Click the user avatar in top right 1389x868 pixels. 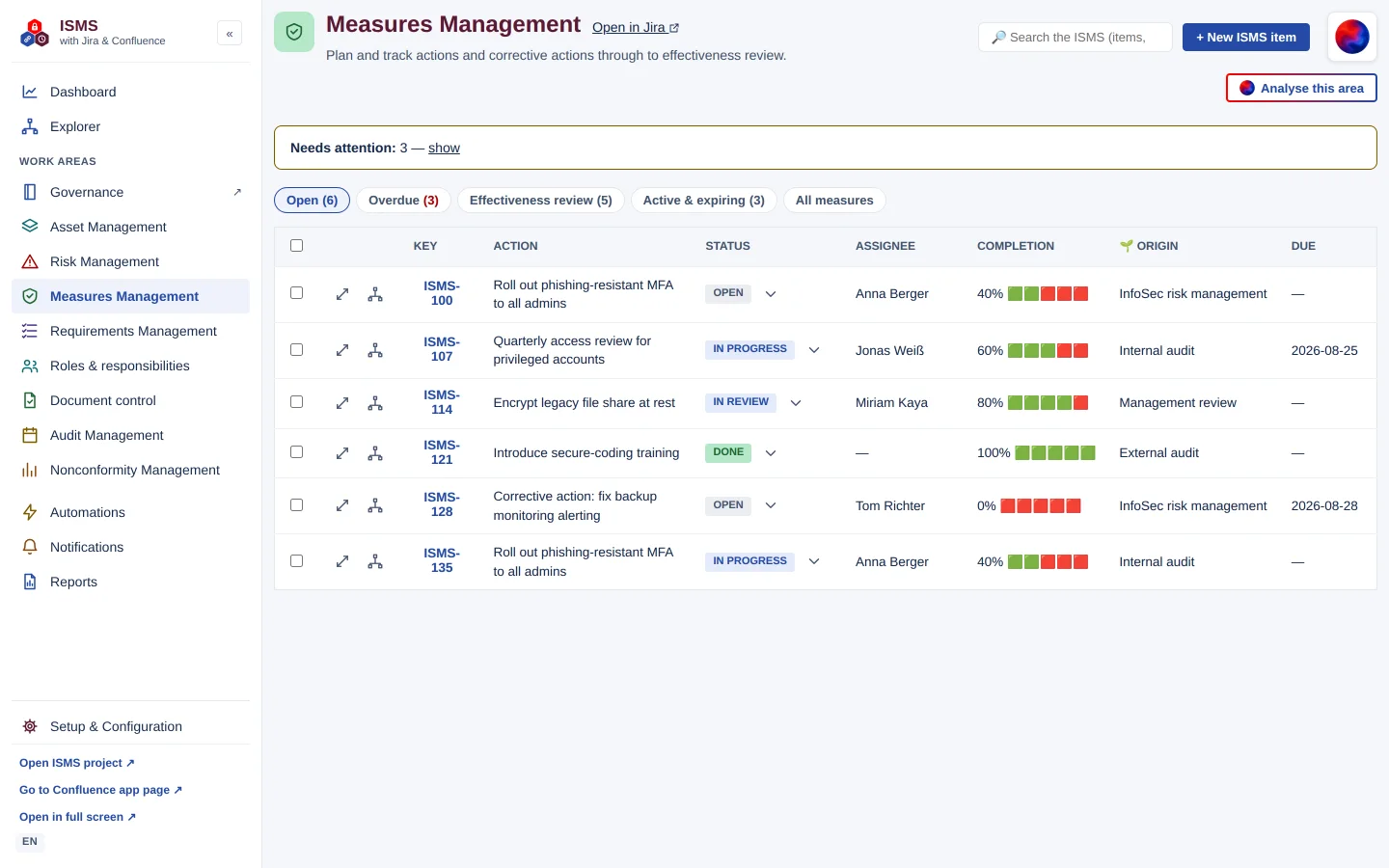1351,37
